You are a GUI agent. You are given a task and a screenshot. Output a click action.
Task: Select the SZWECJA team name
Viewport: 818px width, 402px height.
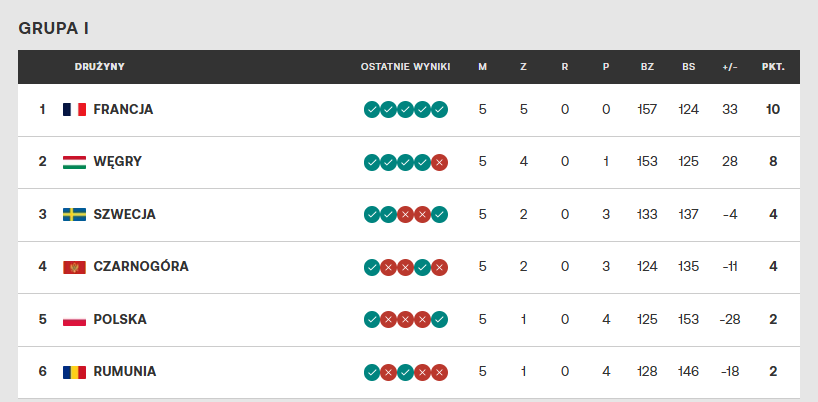point(124,214)
